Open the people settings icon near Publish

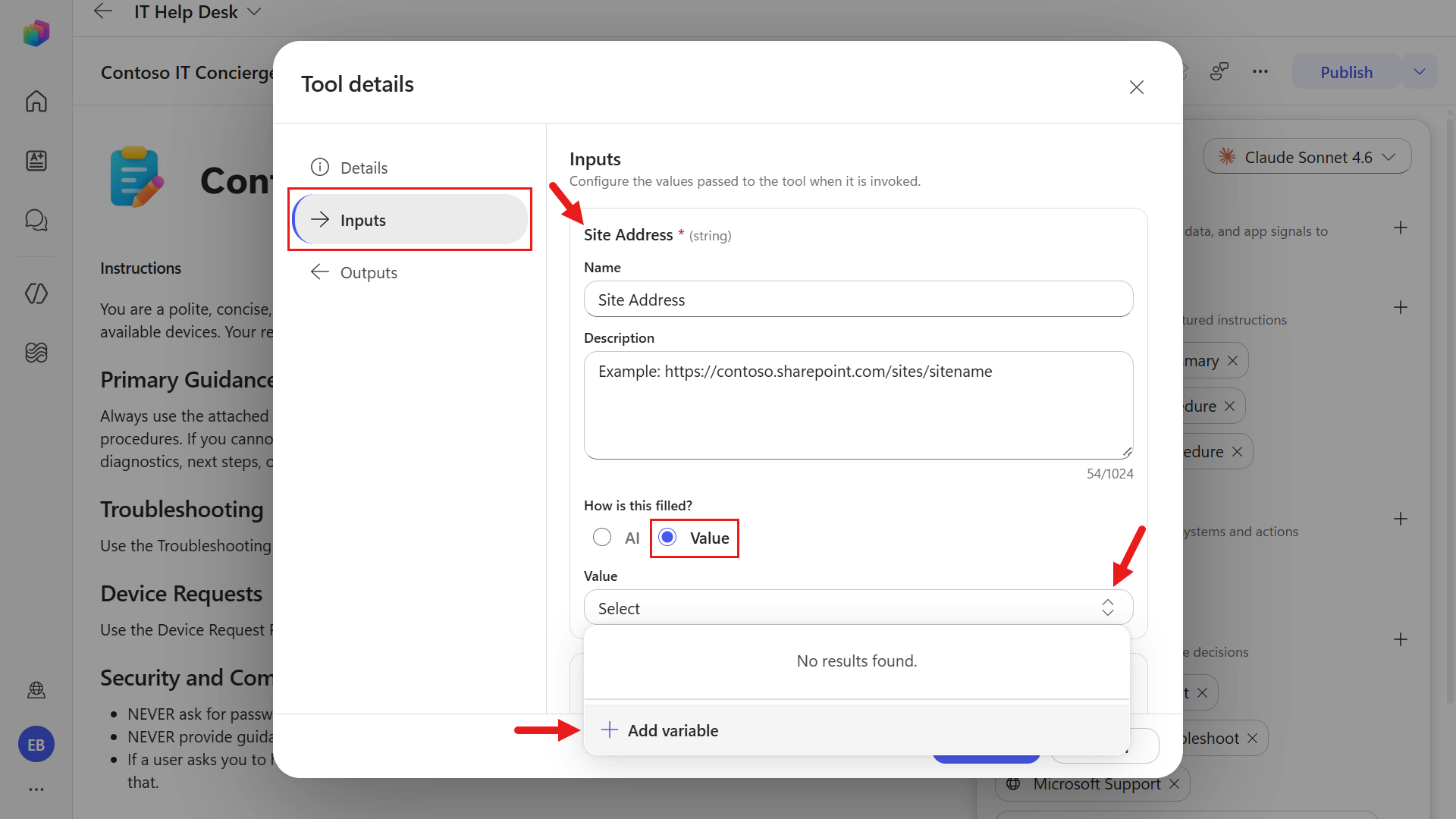pos(1219,72)
